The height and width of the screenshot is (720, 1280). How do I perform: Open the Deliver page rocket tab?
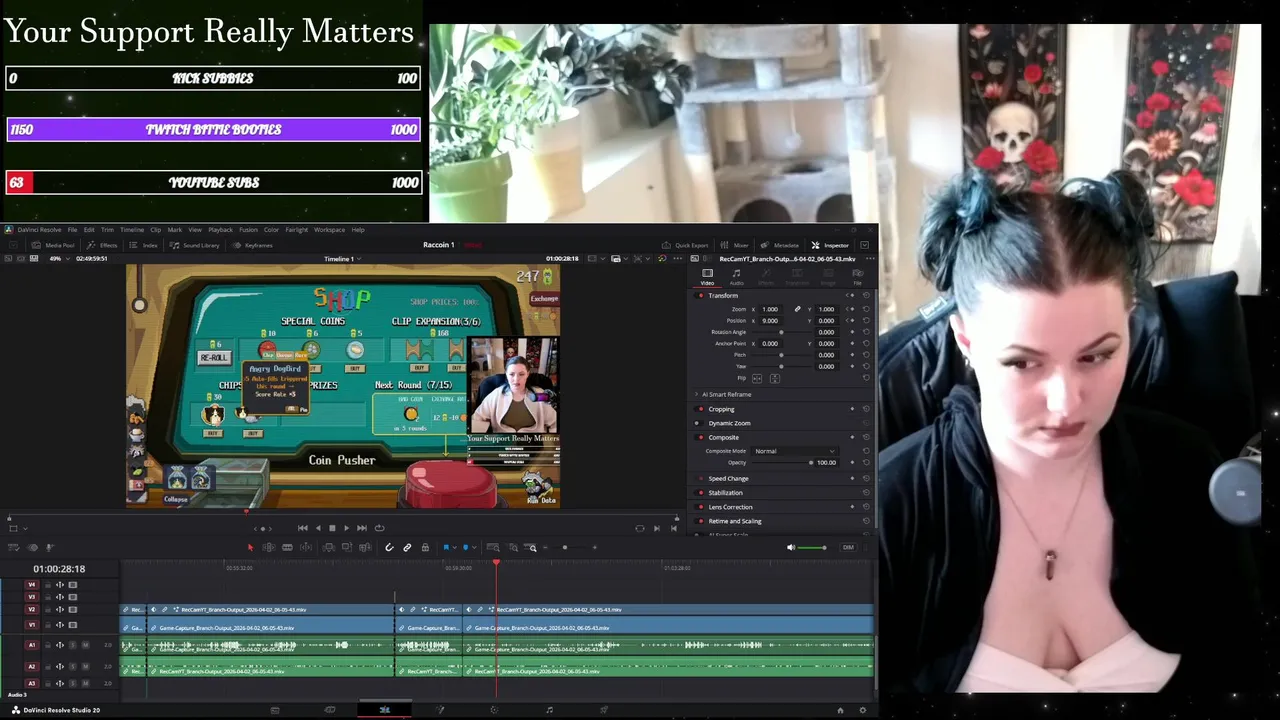[x=603, y=710]
